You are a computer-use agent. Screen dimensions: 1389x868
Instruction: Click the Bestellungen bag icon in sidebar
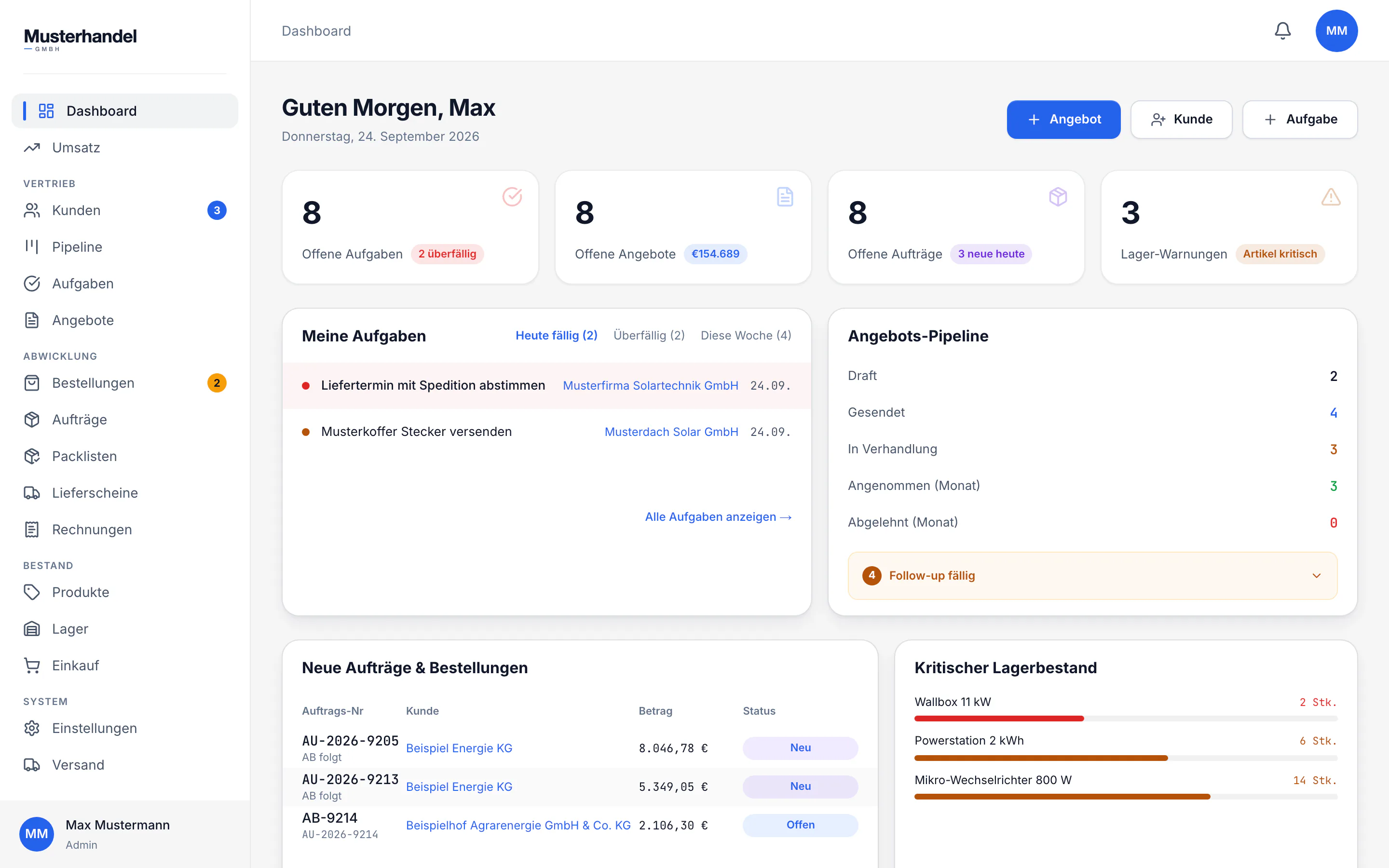(x=32, y=383)
